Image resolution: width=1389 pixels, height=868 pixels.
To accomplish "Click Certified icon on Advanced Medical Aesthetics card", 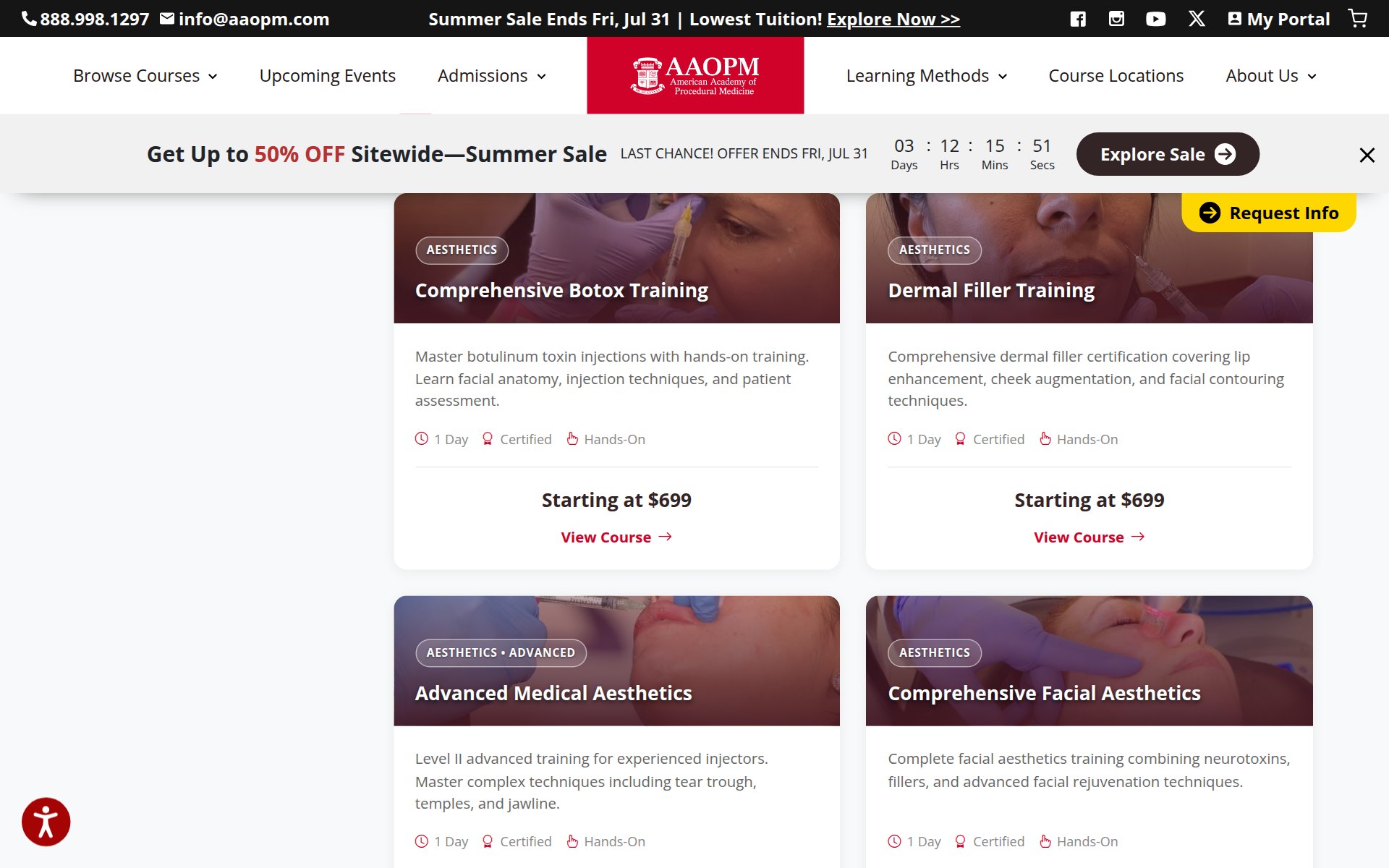I will point(488,841).
